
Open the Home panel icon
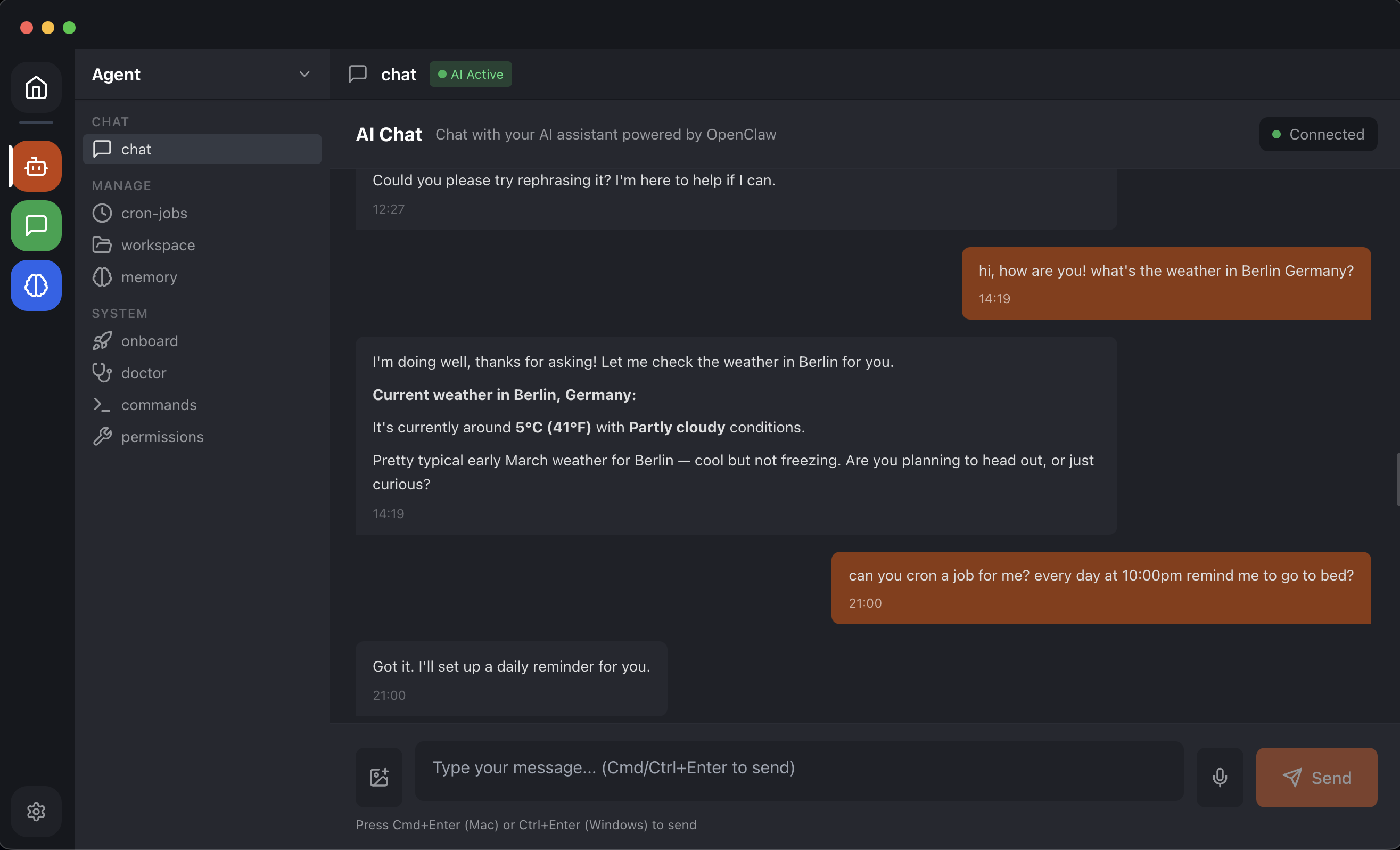pos(35,87)
